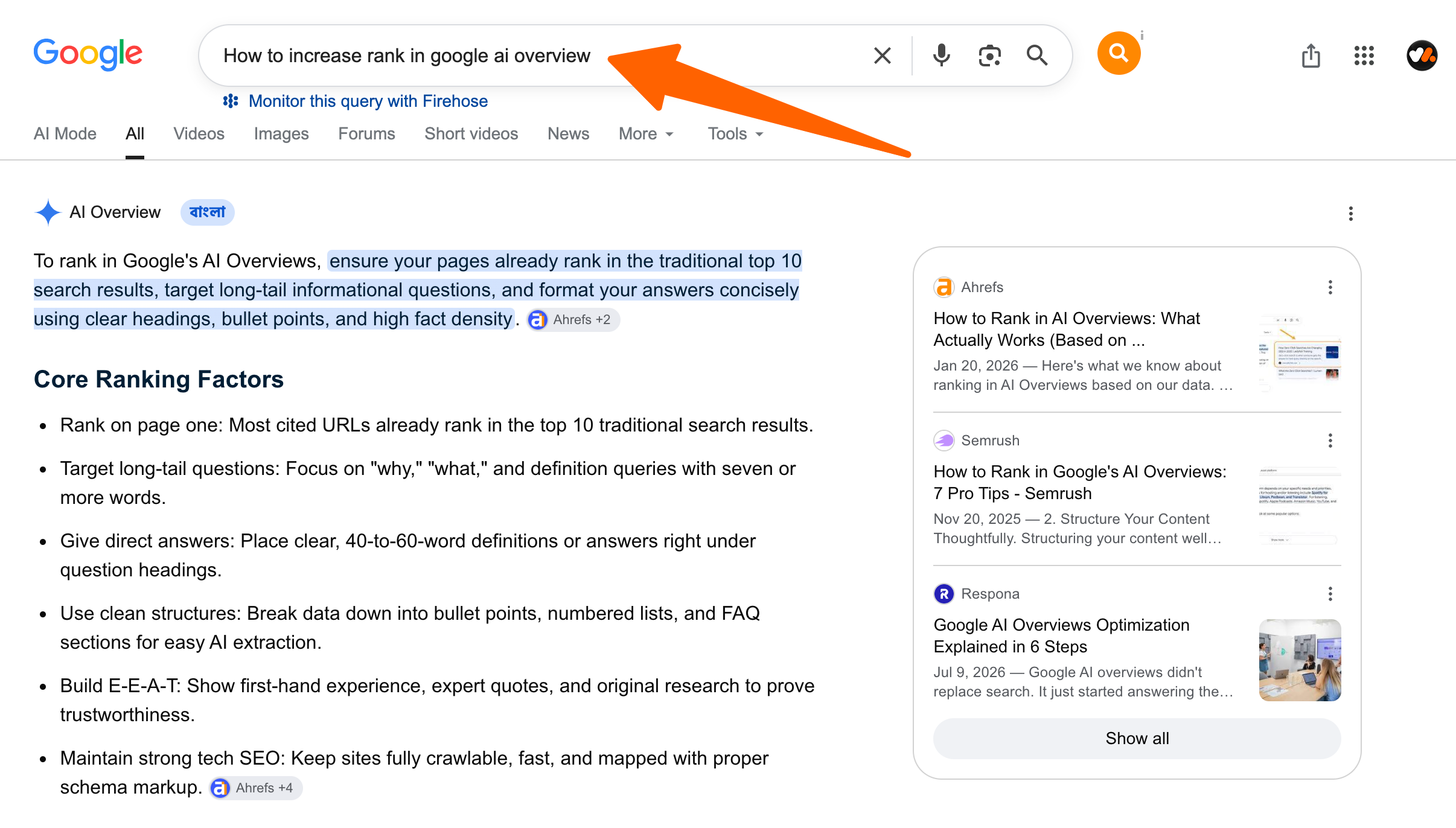The height and width of the screenshot is (828, 1456).
Task: Open the account profile avatar
Action: (1422, 56)
